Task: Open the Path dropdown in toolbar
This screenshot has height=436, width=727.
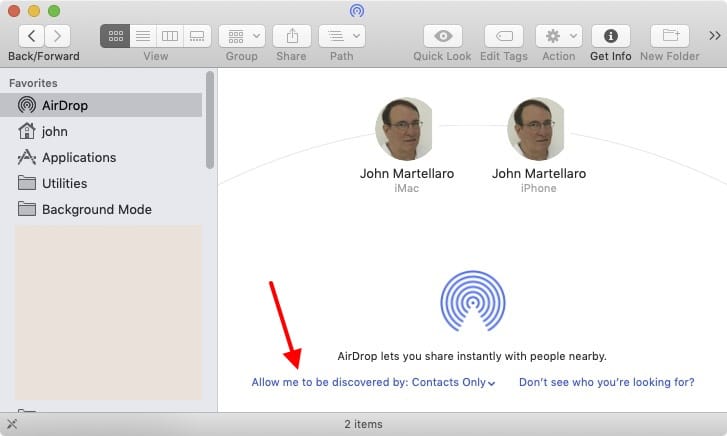Action: (342, 36)
